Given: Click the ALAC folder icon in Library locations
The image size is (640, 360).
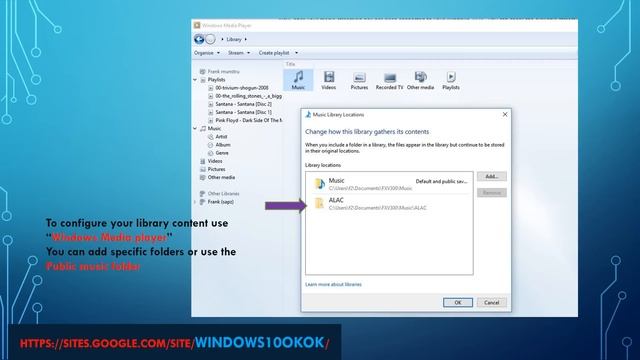Looking at the screenshot, I should [320, 203].
